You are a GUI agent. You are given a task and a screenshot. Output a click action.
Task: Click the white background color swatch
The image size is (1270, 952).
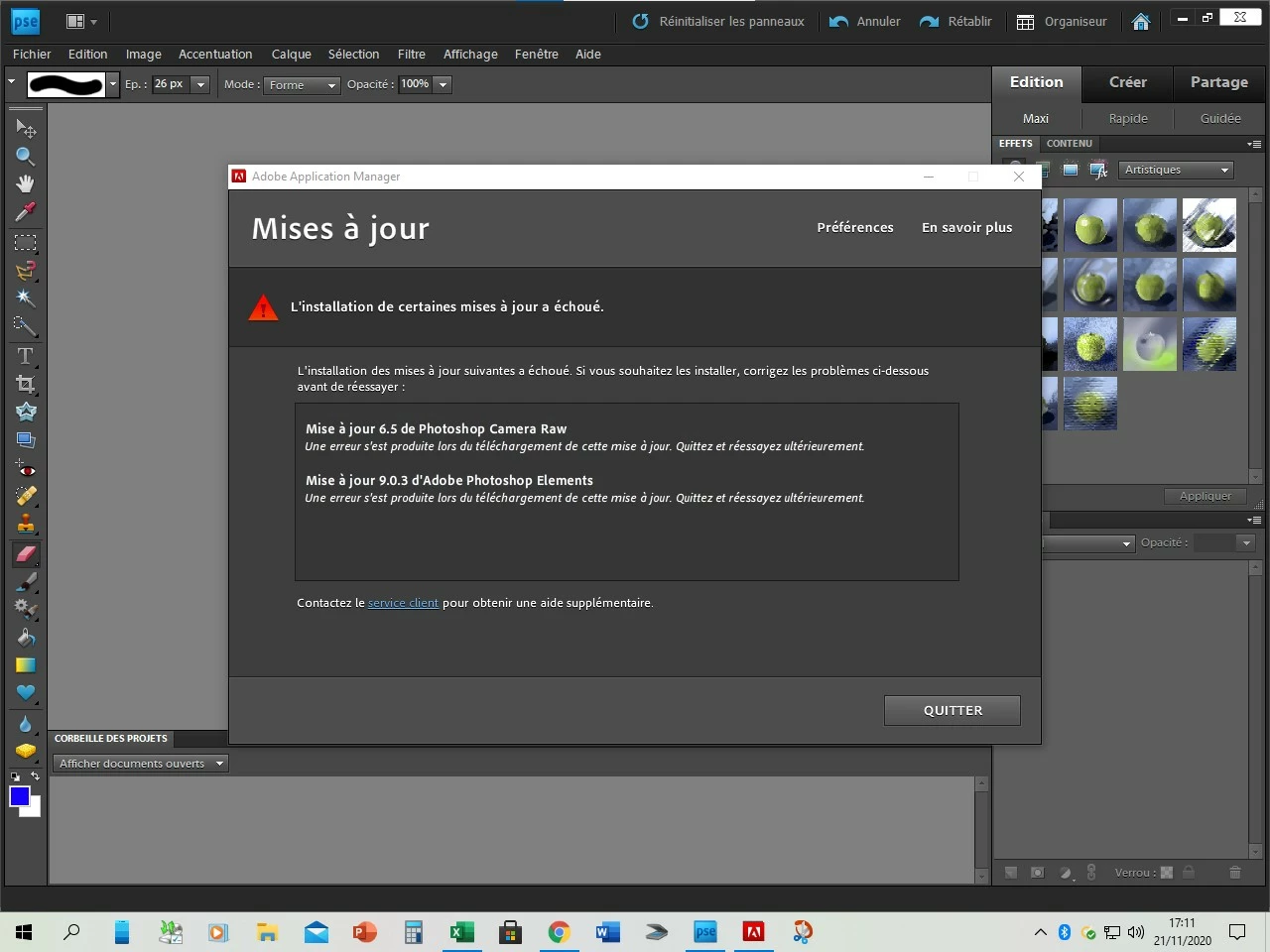coord(35,810)
